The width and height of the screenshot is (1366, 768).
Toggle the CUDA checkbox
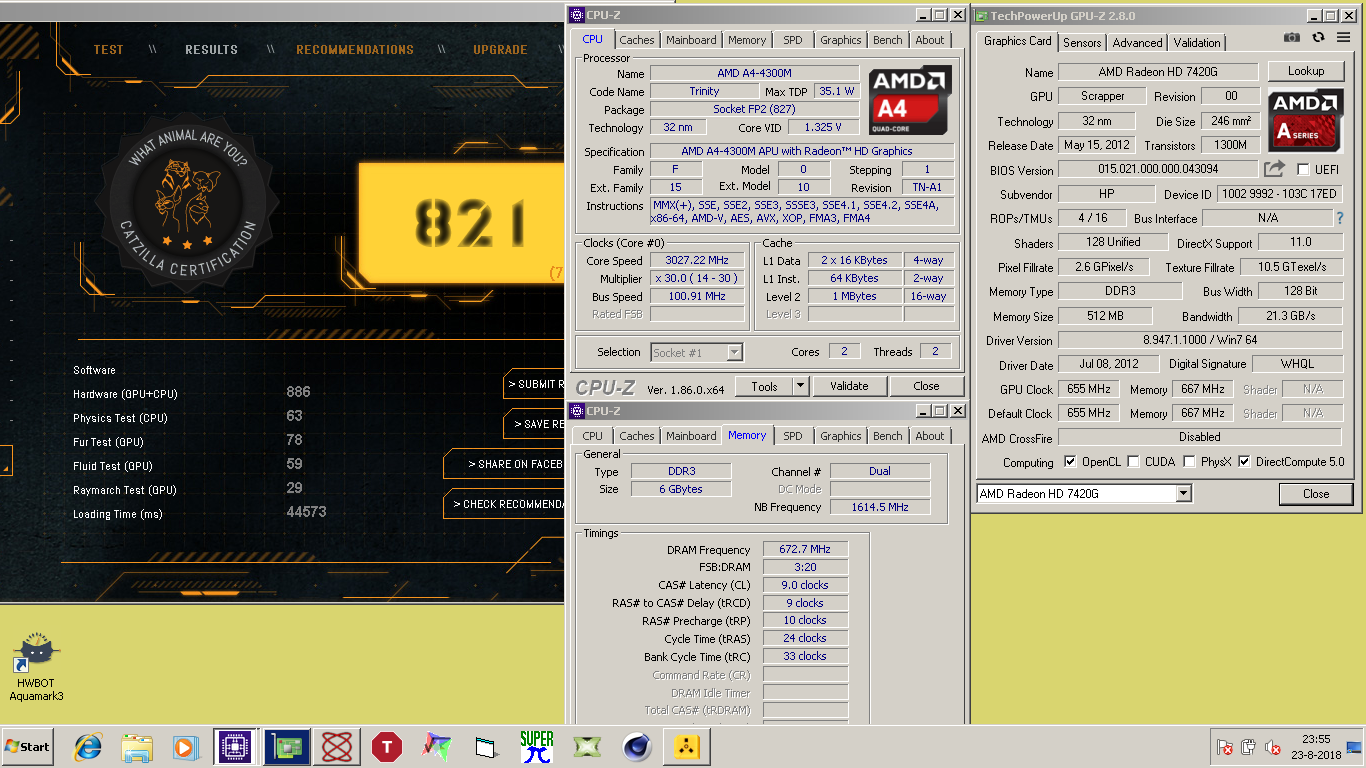coord(1133,462)
